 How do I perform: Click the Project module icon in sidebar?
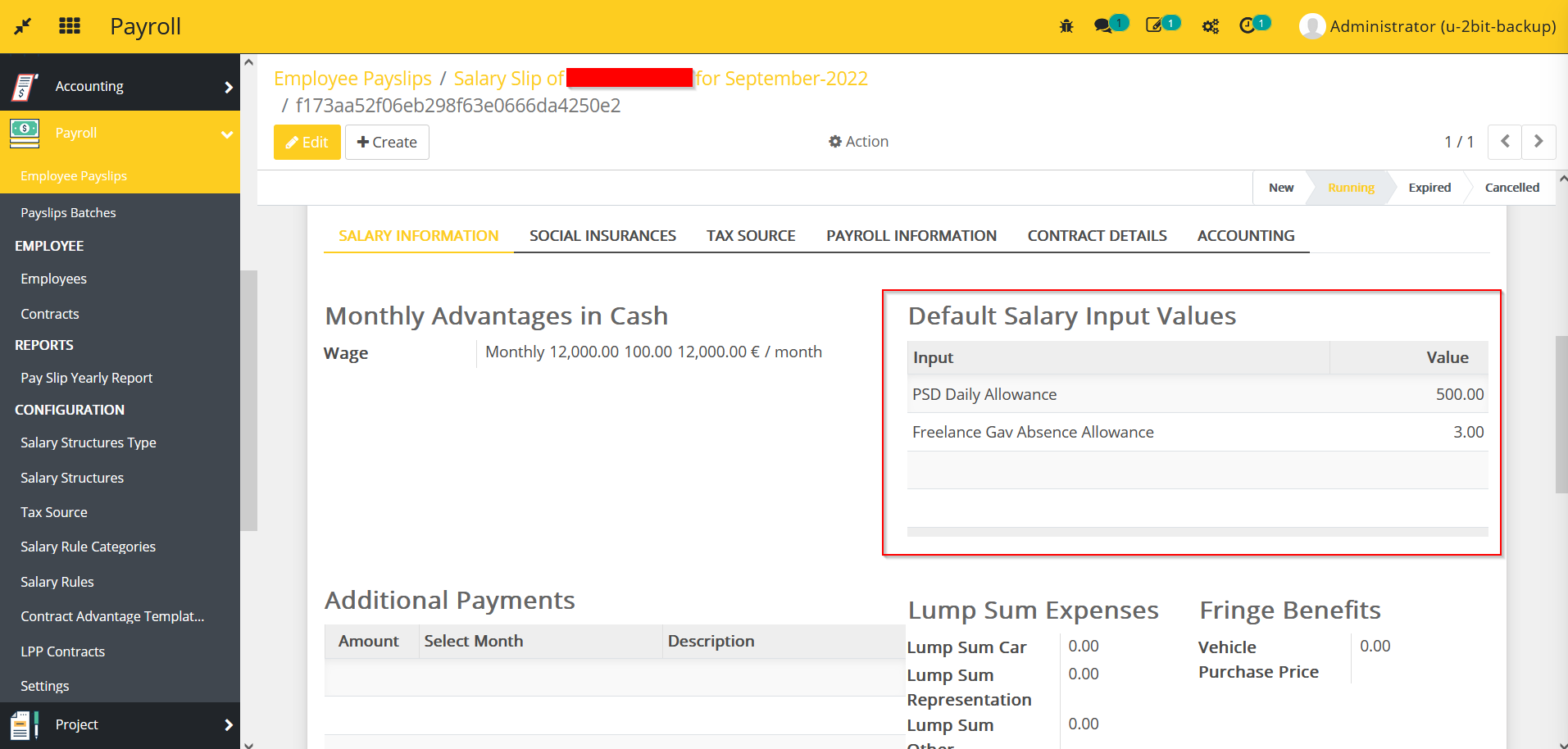pos(25,724)
